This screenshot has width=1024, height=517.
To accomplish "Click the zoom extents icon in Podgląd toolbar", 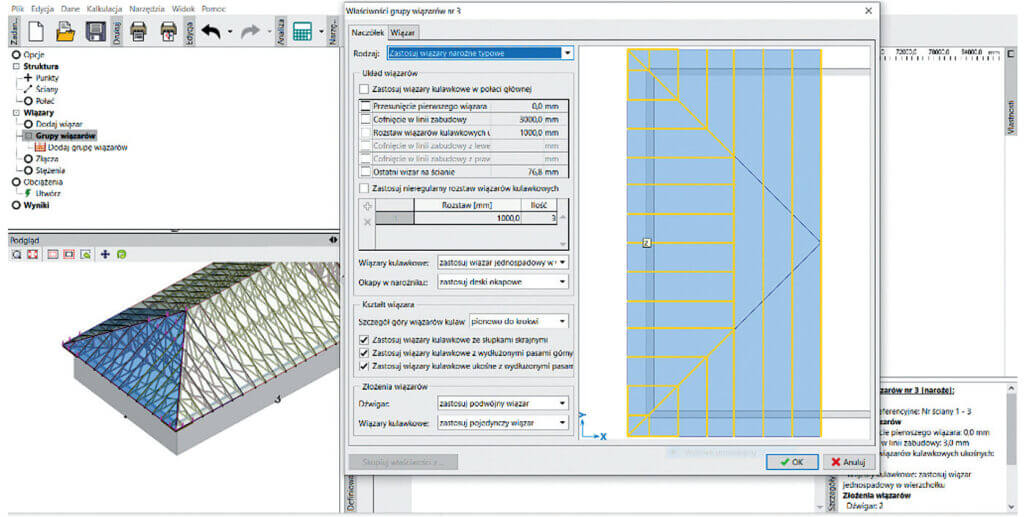I will tap(31, 255).
